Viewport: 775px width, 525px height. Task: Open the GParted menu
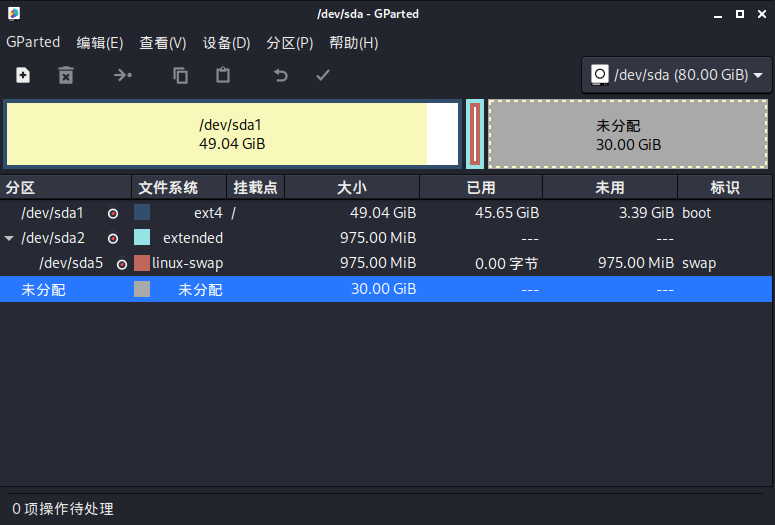pyautogui.click(x=33, y=42)
